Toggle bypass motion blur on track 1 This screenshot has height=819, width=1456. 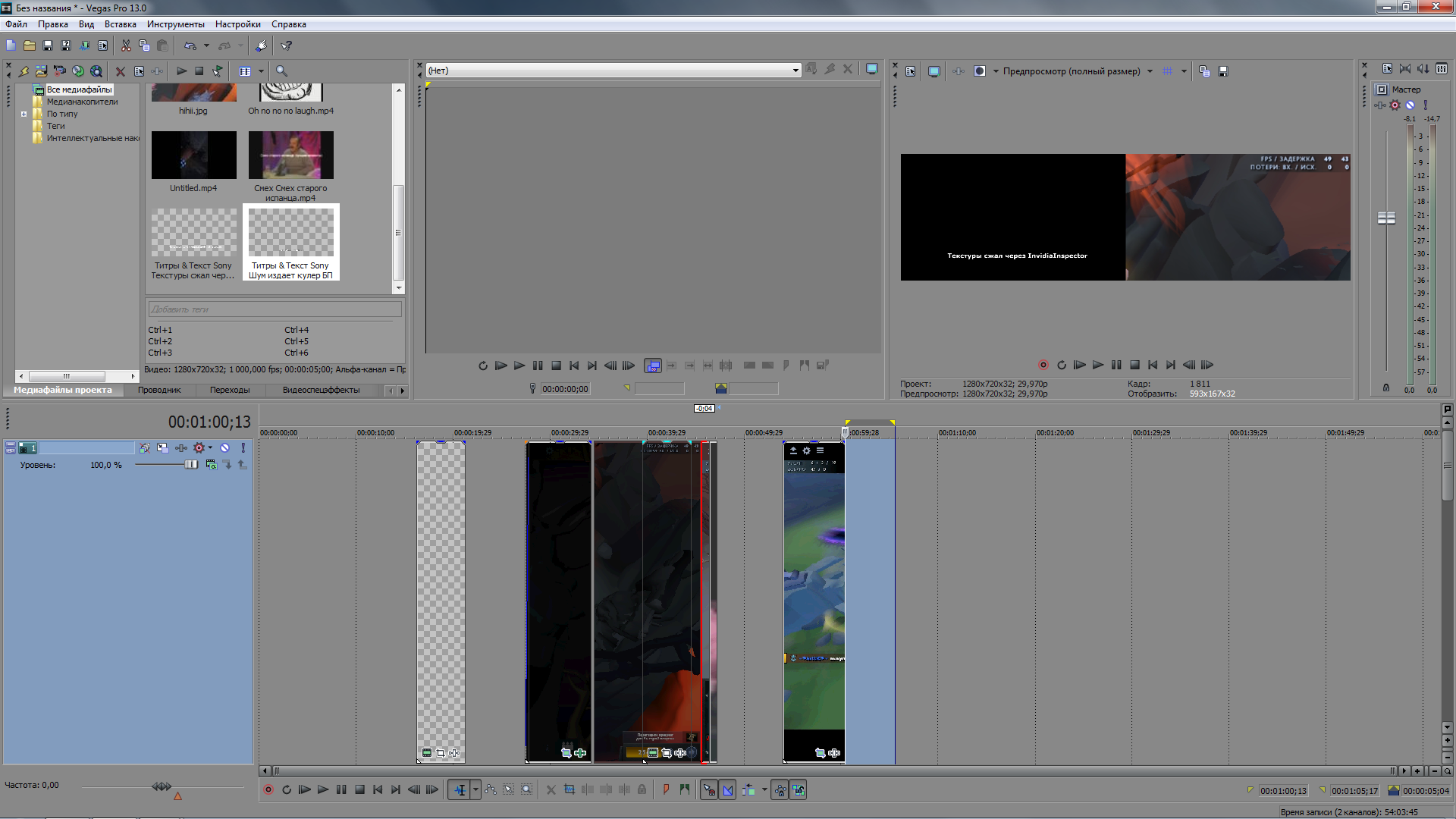coord(144,448)
